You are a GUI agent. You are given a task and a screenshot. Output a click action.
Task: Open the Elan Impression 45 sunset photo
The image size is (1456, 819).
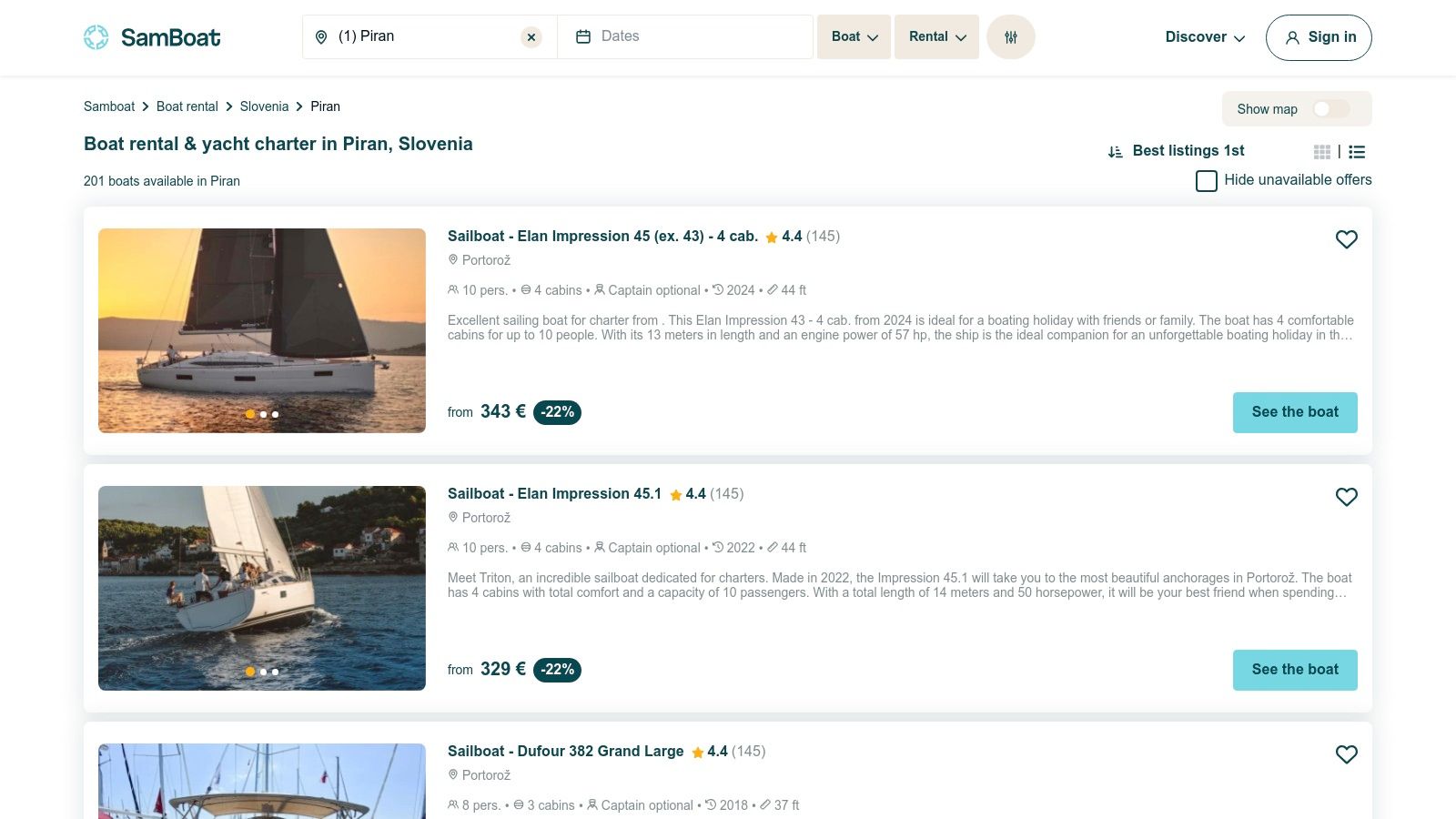[x=262, y=330]
